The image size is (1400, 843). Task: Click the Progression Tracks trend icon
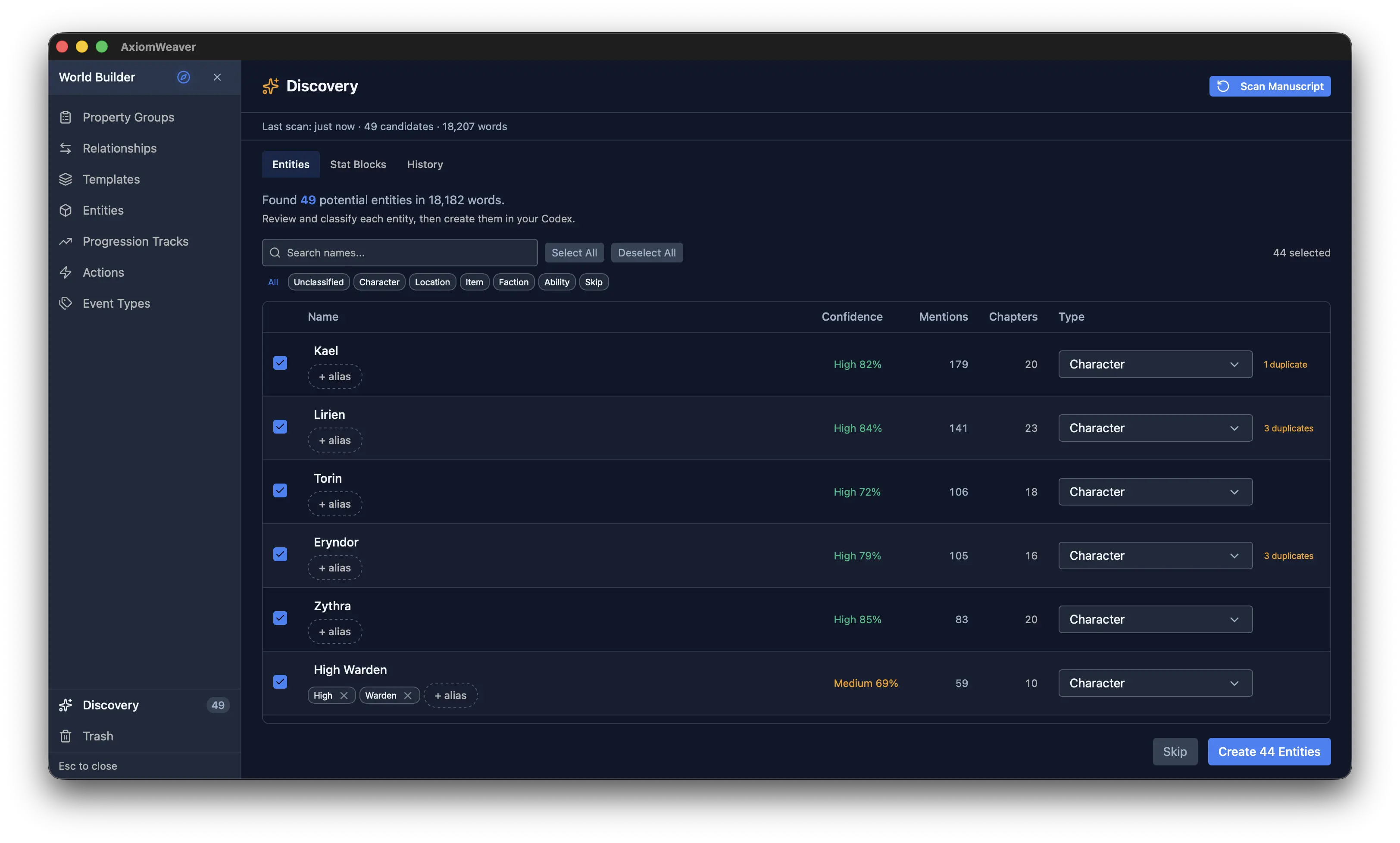[66, 241]
